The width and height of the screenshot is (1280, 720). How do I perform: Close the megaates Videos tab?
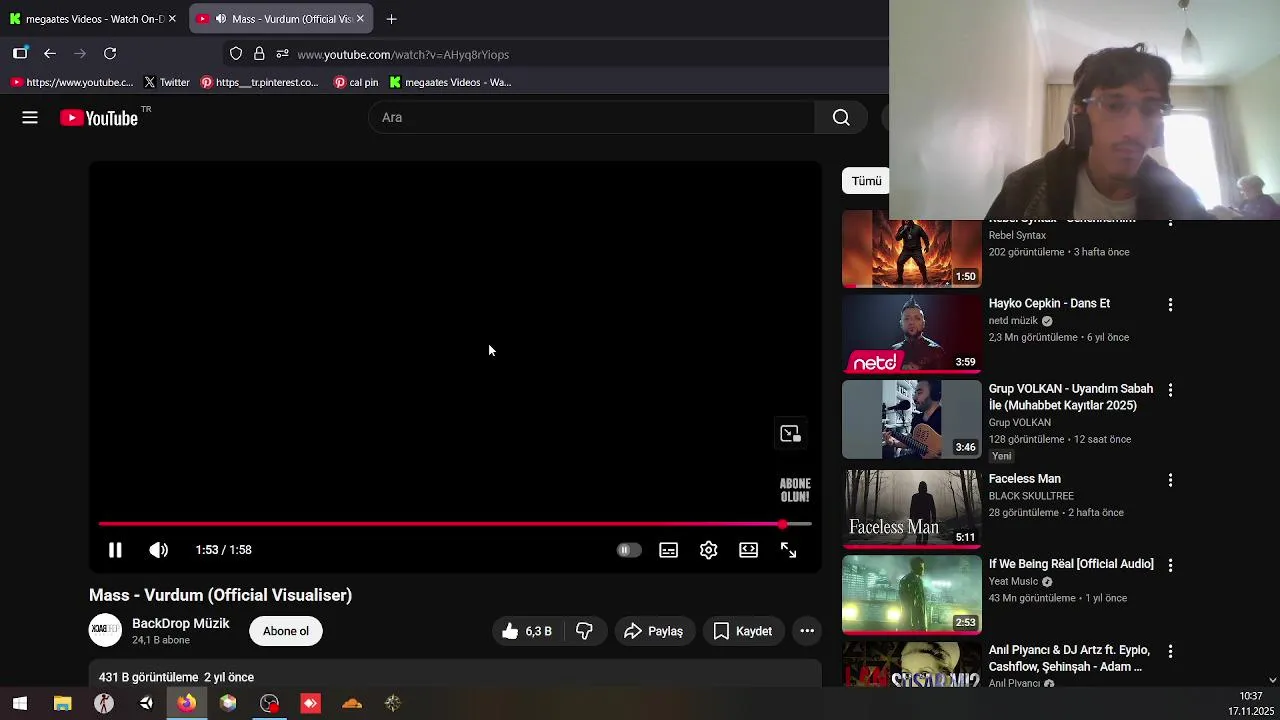click(172, 19)
